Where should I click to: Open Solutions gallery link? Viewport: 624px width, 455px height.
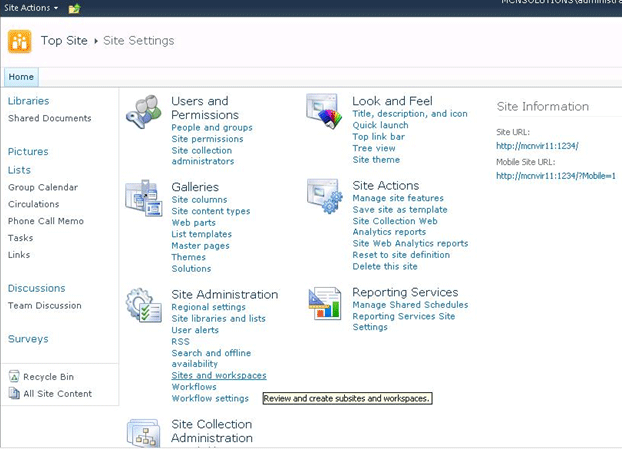(191, 269)
